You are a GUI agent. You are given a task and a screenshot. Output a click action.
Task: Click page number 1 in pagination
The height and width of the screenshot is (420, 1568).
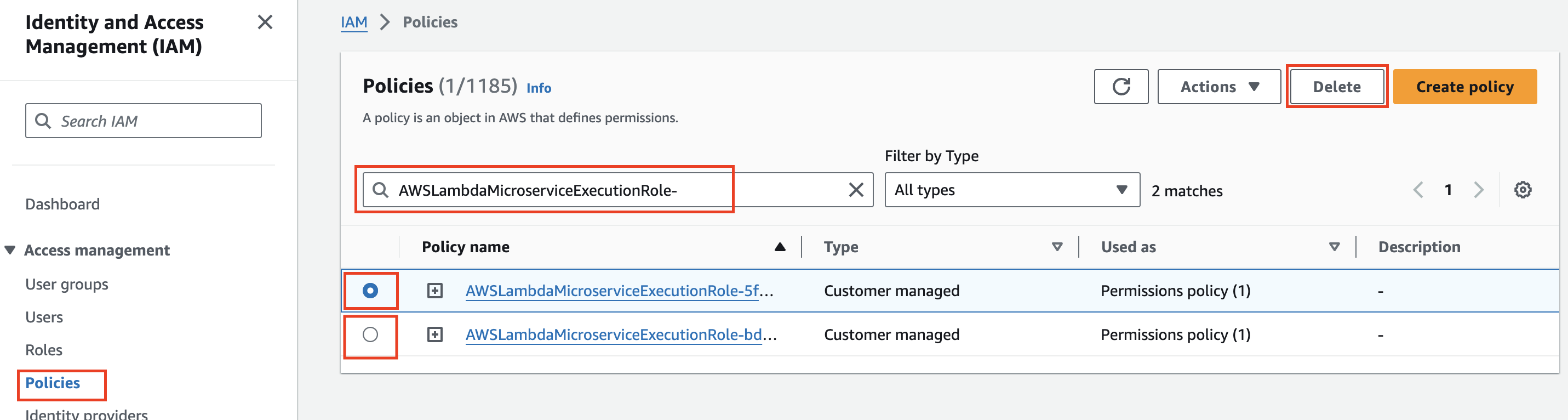point(1448,190)
